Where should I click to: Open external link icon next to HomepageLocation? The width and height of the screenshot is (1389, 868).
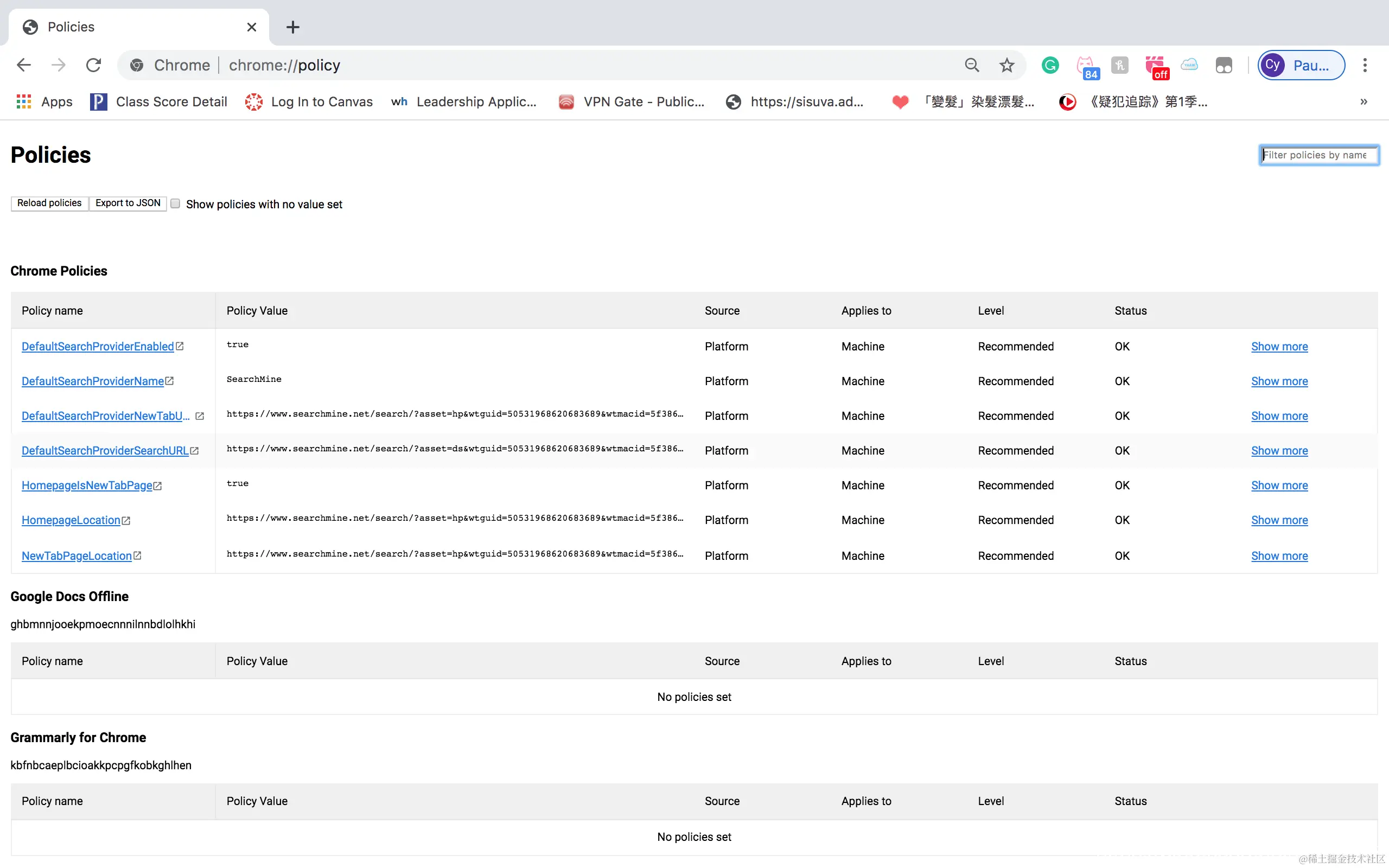point(126,521)
